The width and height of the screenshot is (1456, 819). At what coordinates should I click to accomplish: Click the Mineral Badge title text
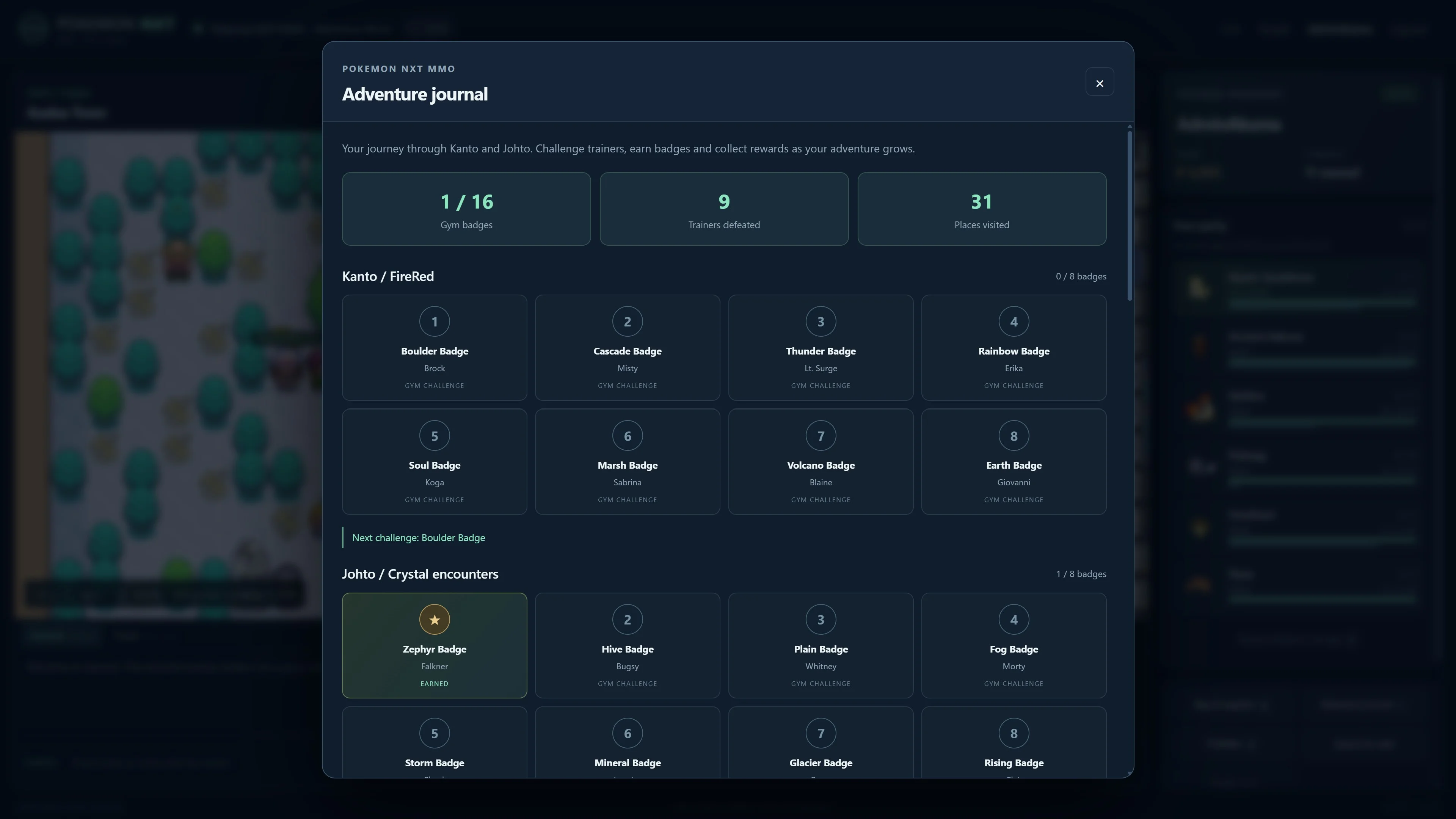tap(628, 763)
